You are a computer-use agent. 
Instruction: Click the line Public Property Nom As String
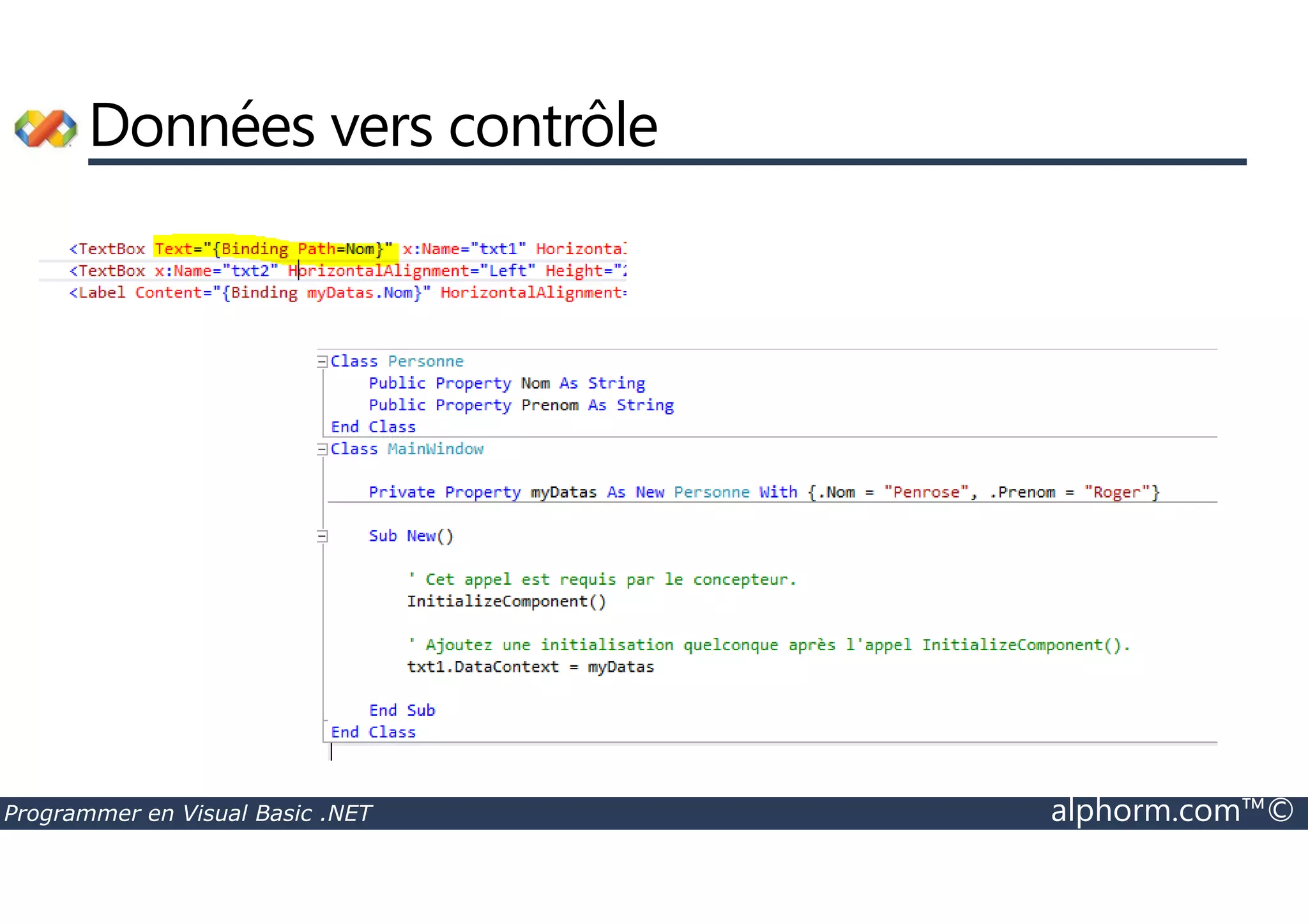click(507, 383)
